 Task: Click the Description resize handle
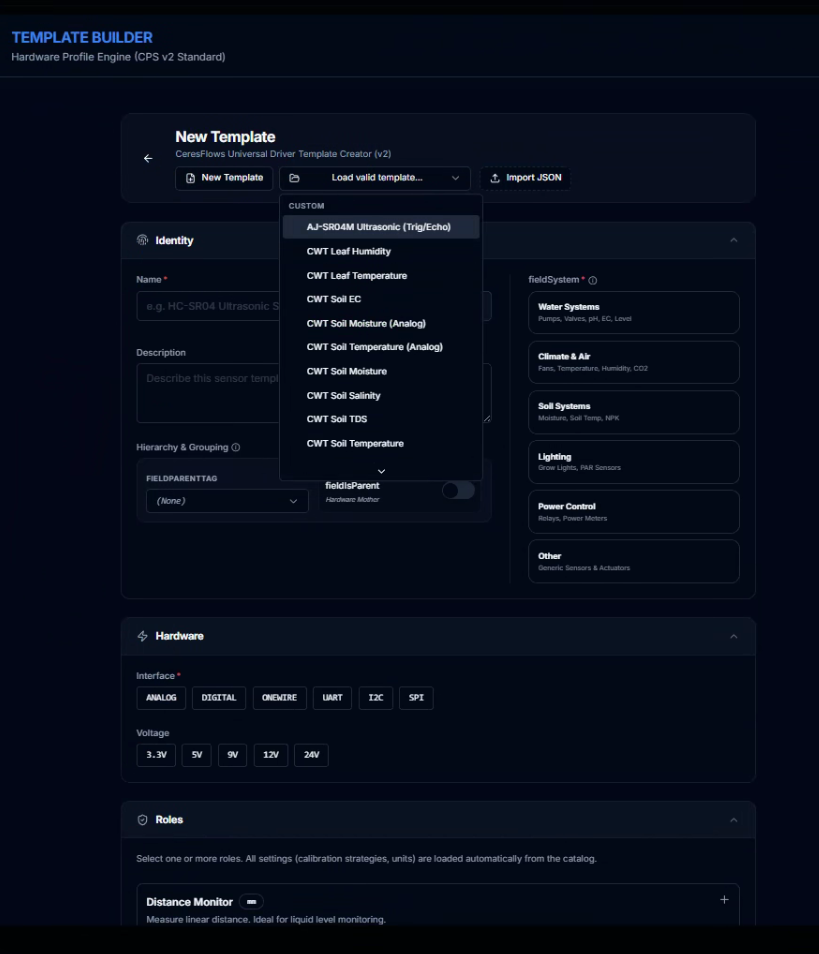(487, 419)
